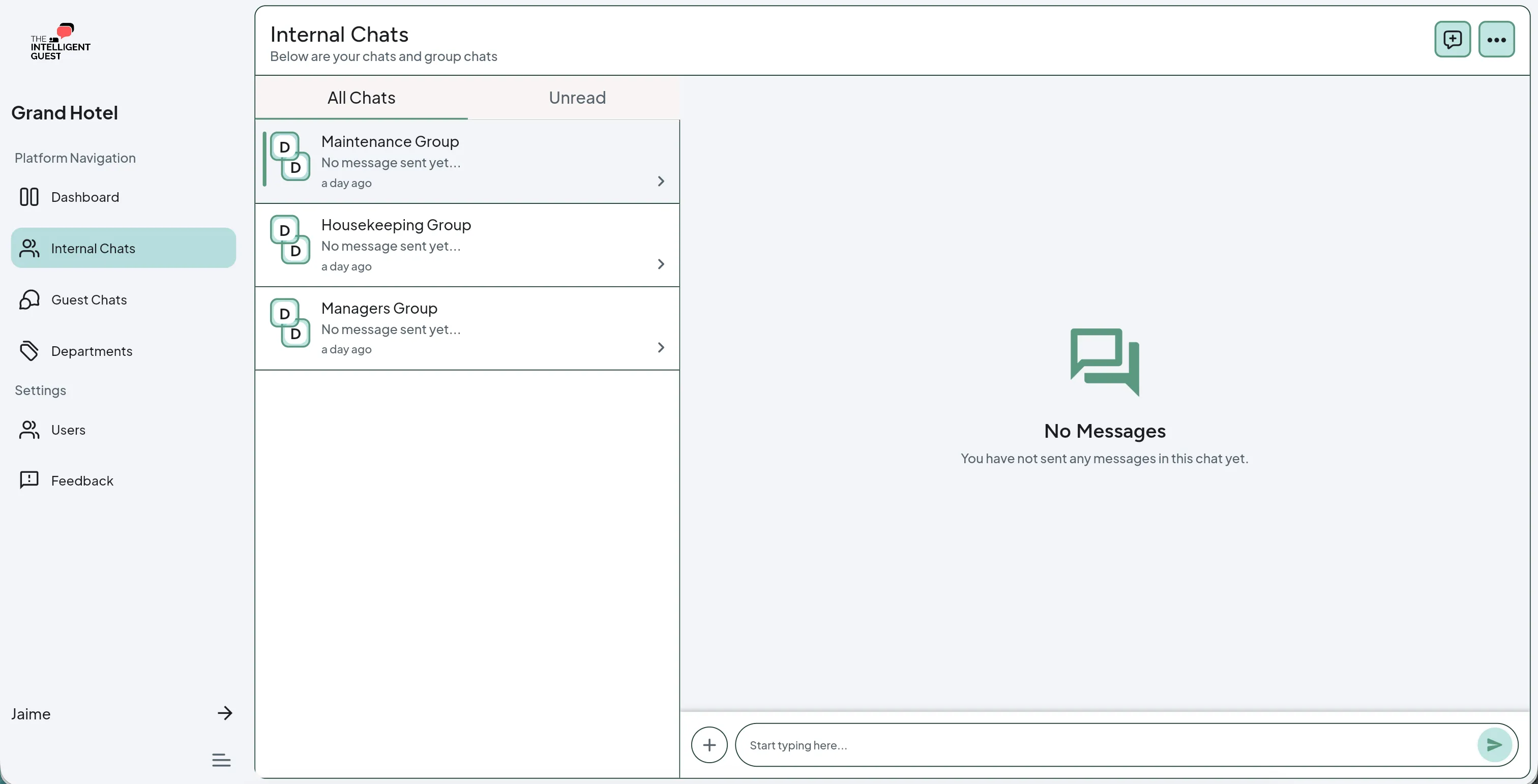Click the large No Messages chat icon
This screenshot has height=784, width=1538.
click(x=1105, y=362)
